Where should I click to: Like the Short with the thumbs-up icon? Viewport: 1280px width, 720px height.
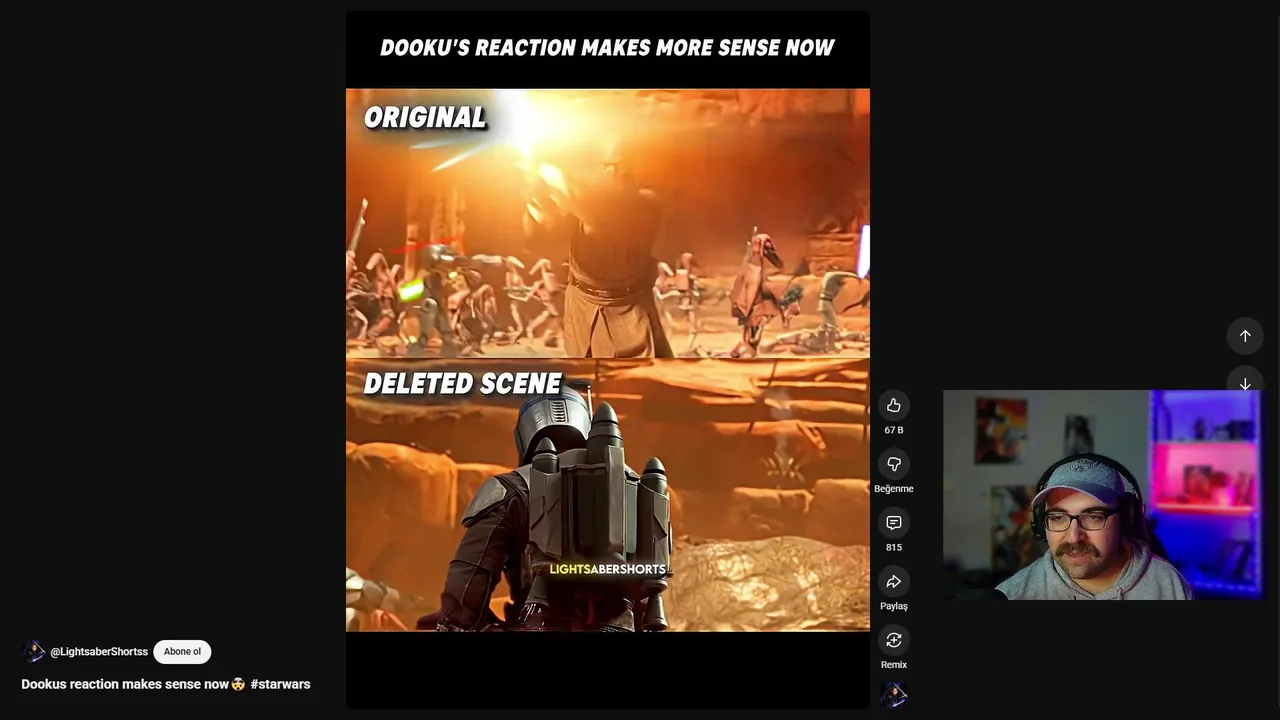tap(893, 405)
